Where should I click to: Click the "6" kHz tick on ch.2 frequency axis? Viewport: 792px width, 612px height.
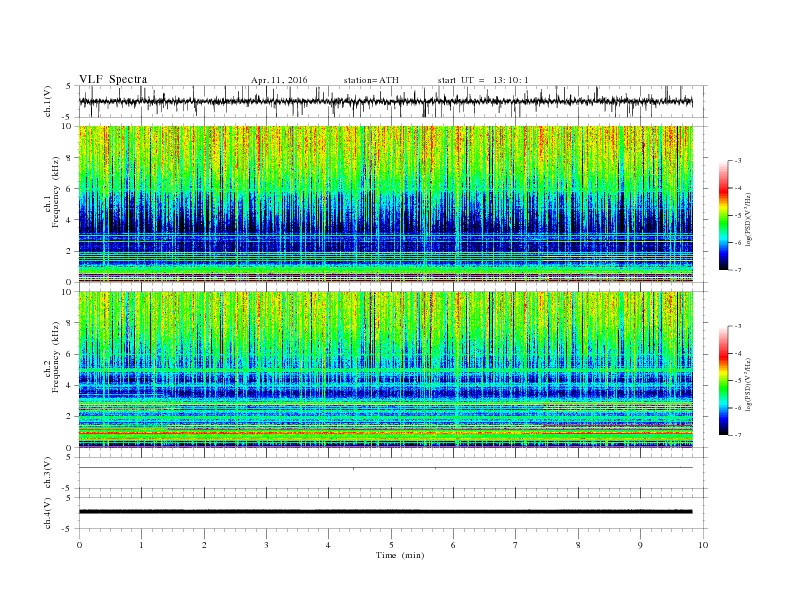tap(69, 354)
